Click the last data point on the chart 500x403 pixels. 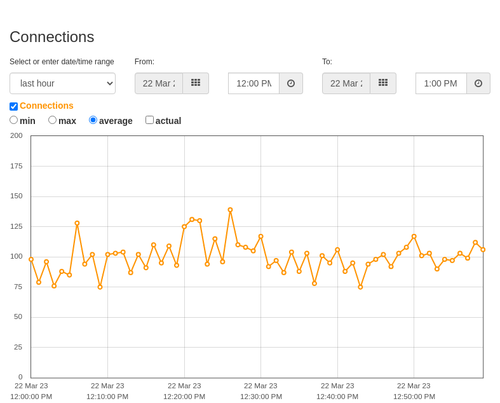(483, 250)
